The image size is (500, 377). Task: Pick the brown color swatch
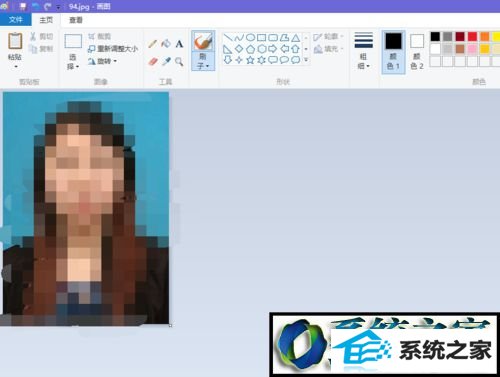pyautogui.click(x=460, y=49)
